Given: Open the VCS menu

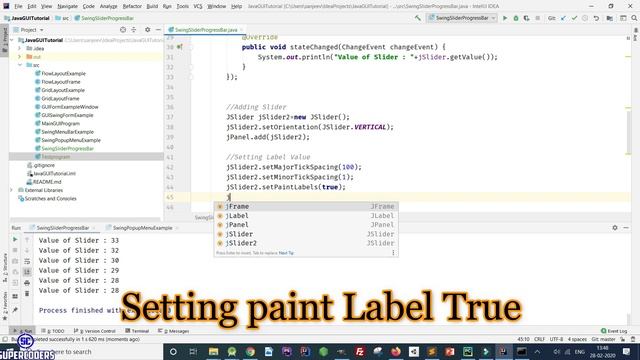Looking at the screenshot, I should pyautogui.click(x=198, y=6).
